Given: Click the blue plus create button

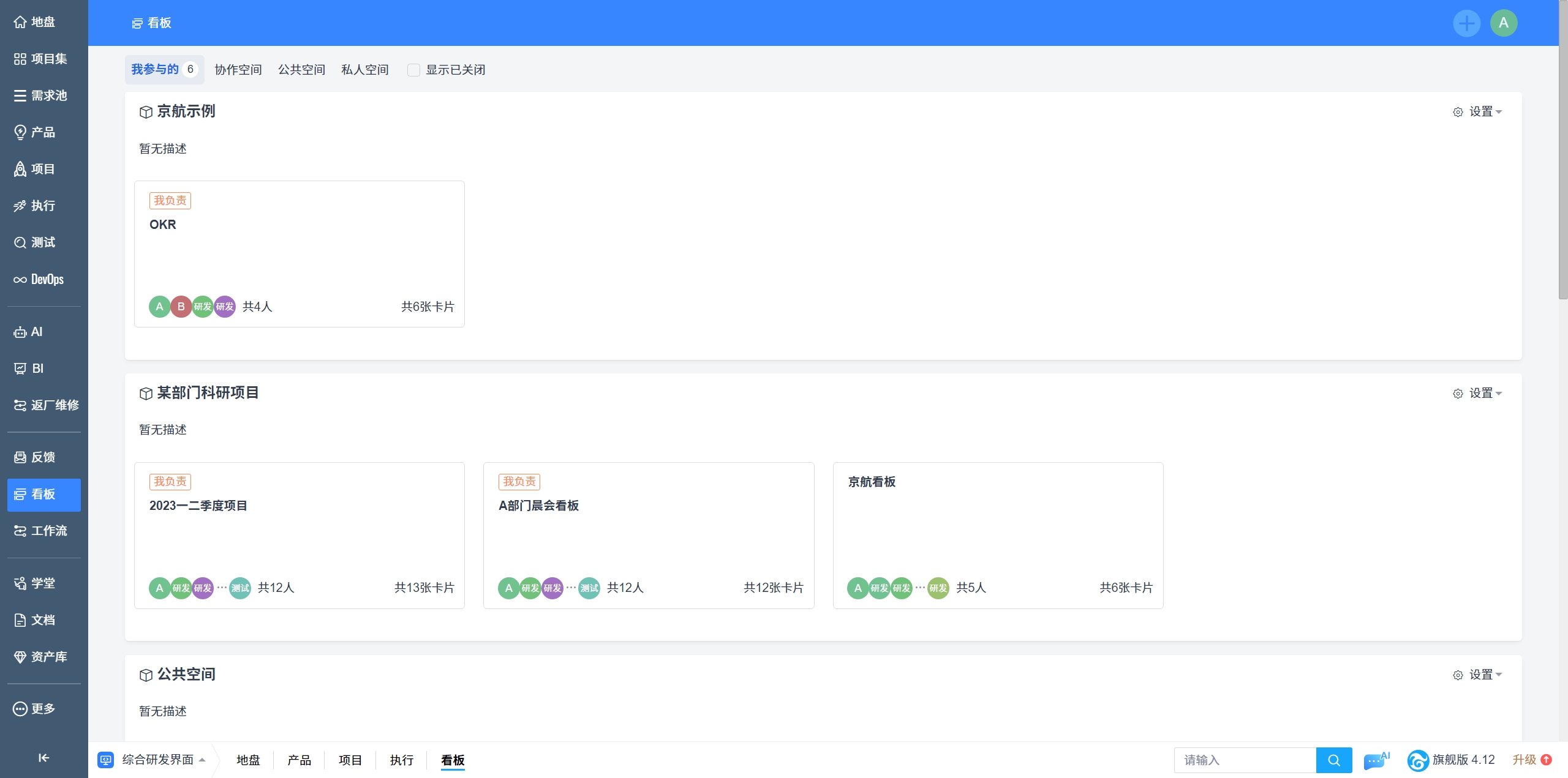Looking at the screenshot, I should [x=1466, y=23].
